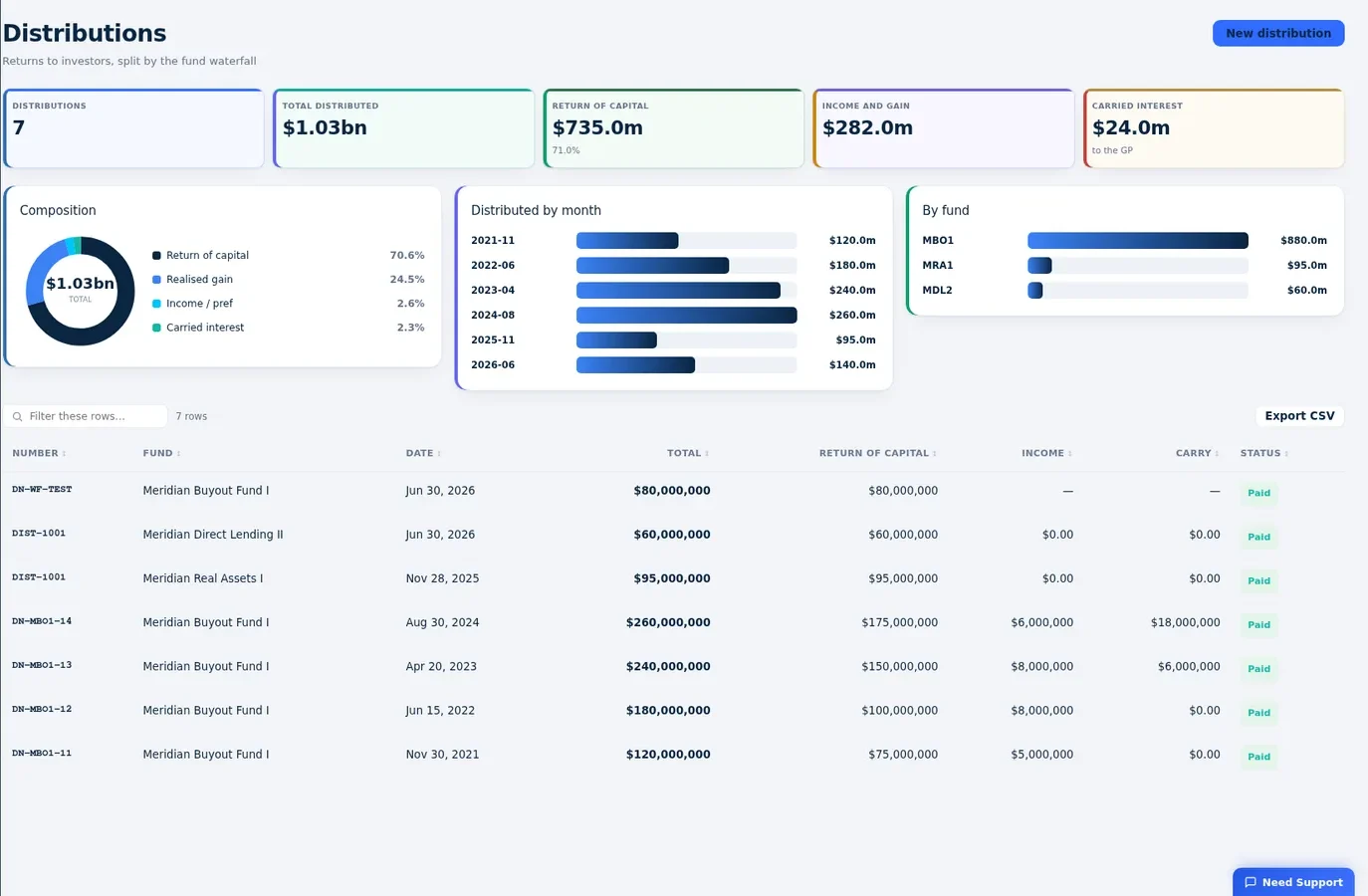This screenshot has width=1368, height=896.
Task: Click the chat icon in Need Support button
Action: coord(1251,882)
